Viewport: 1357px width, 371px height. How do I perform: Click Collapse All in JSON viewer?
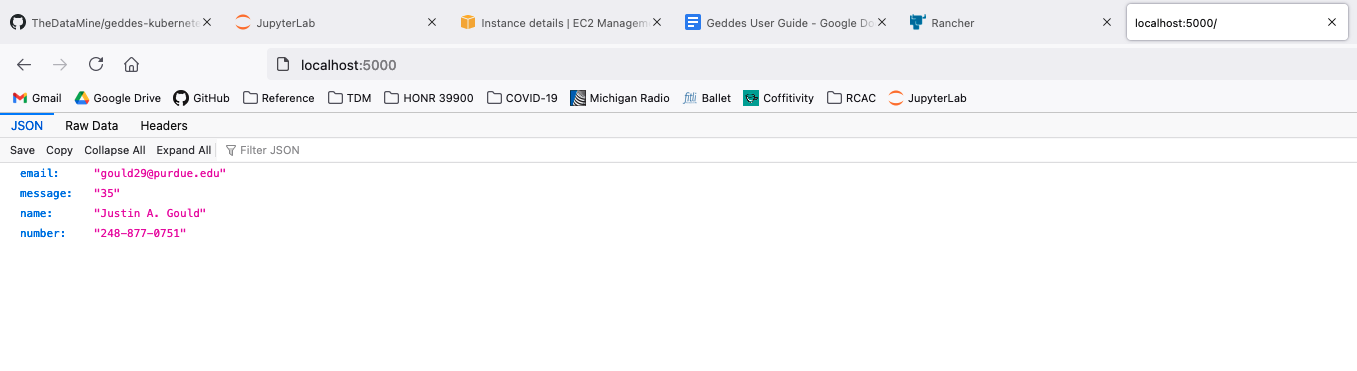click(x=114, y=150)
